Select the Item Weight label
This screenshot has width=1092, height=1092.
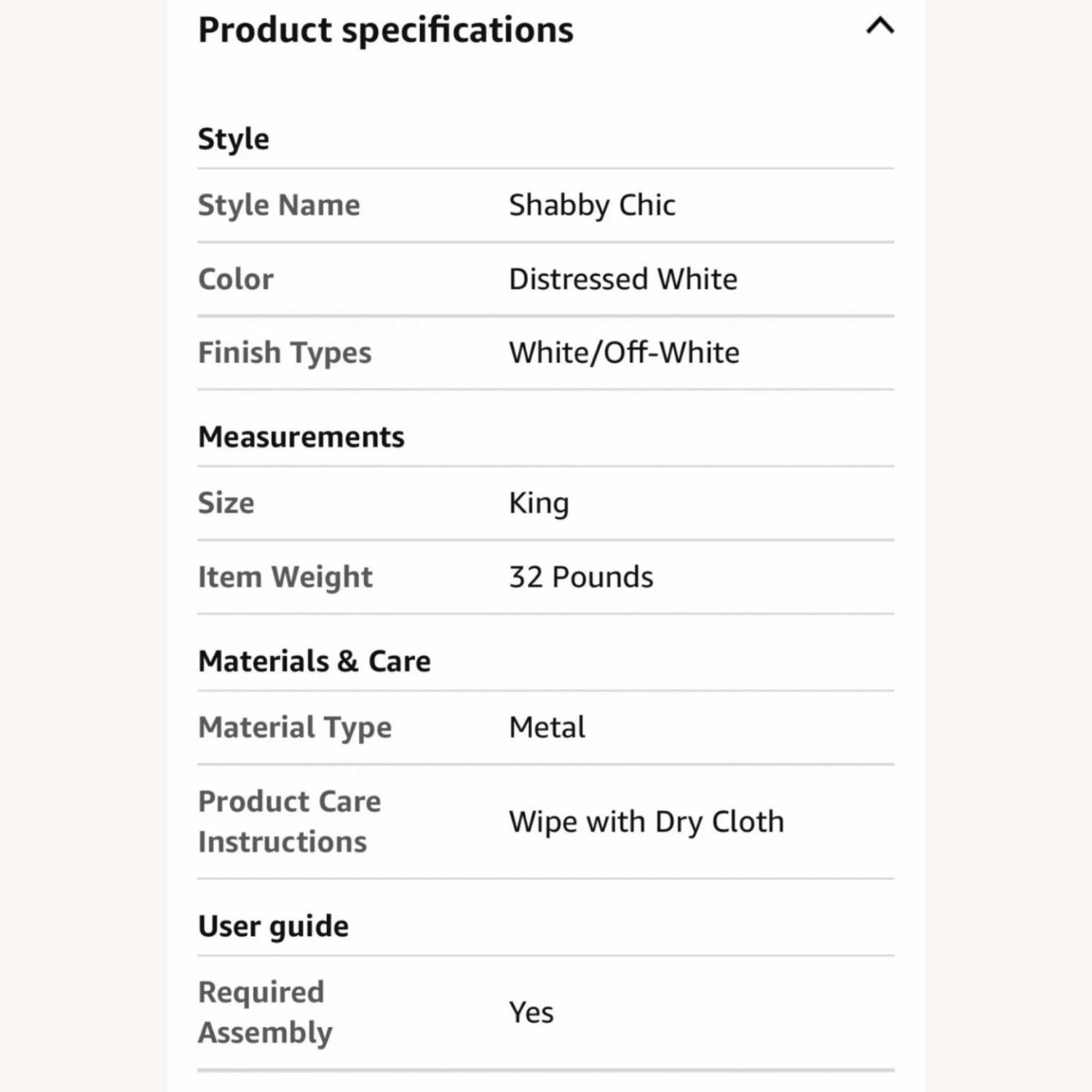point(285,577)
